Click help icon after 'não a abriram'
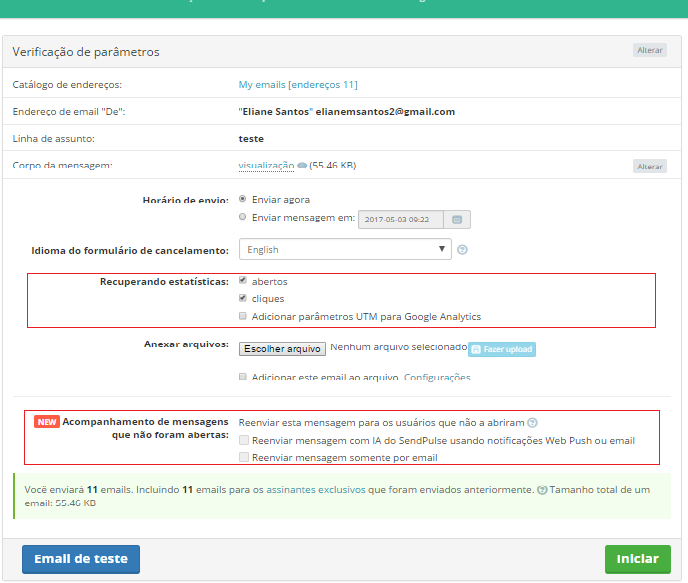The width and height of the screenshot is (688, 583). (532, 422)
